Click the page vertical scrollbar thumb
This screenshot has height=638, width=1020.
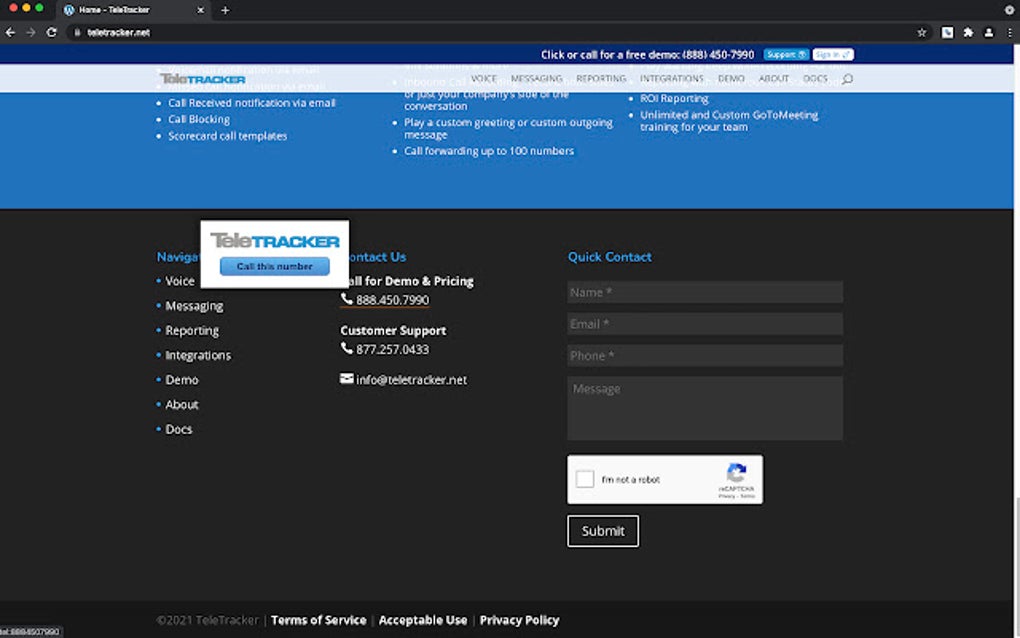tap(1017, 565)
